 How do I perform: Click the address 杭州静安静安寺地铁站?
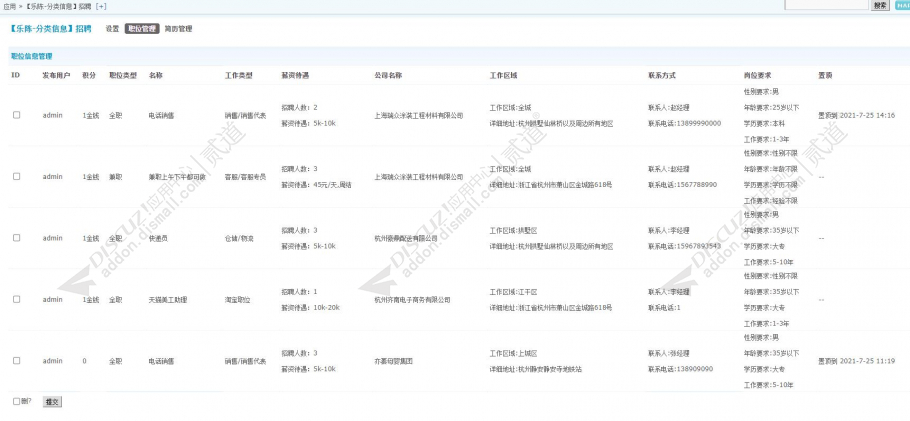click(550, 369)
